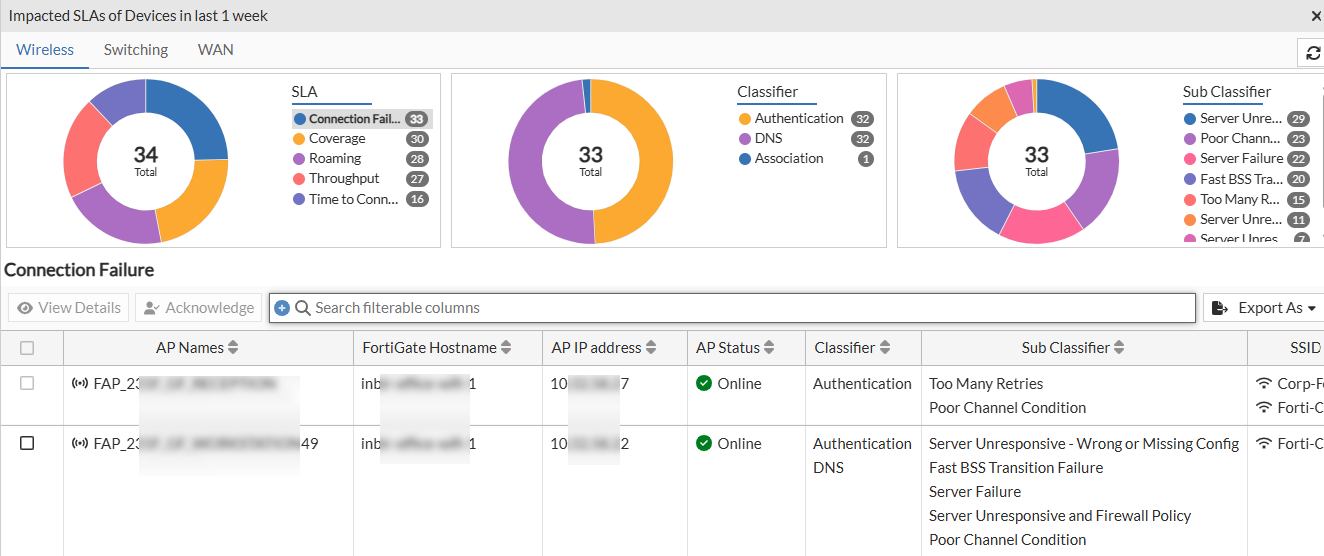Image resolution: width=1324 pixels, height=556 pixels.
Task: Click the sort icon beside AP Names
Action: point(233,348)
